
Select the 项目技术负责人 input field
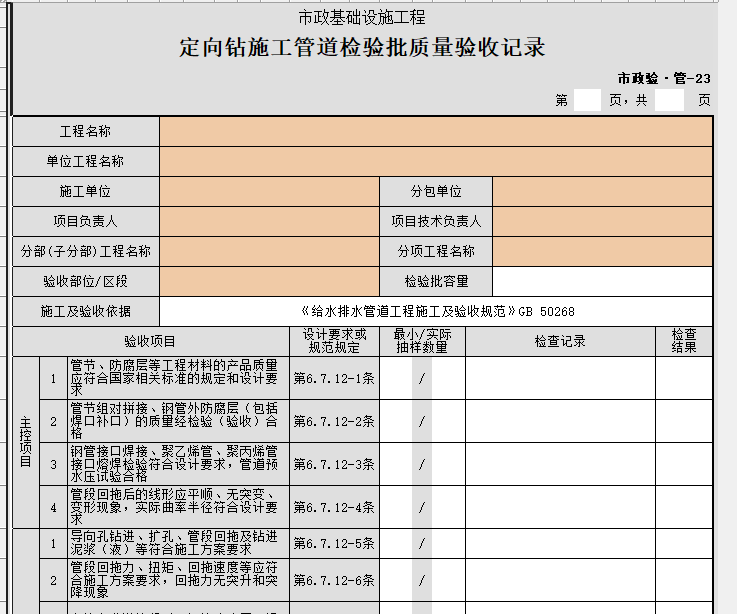[x=602, y=222]
